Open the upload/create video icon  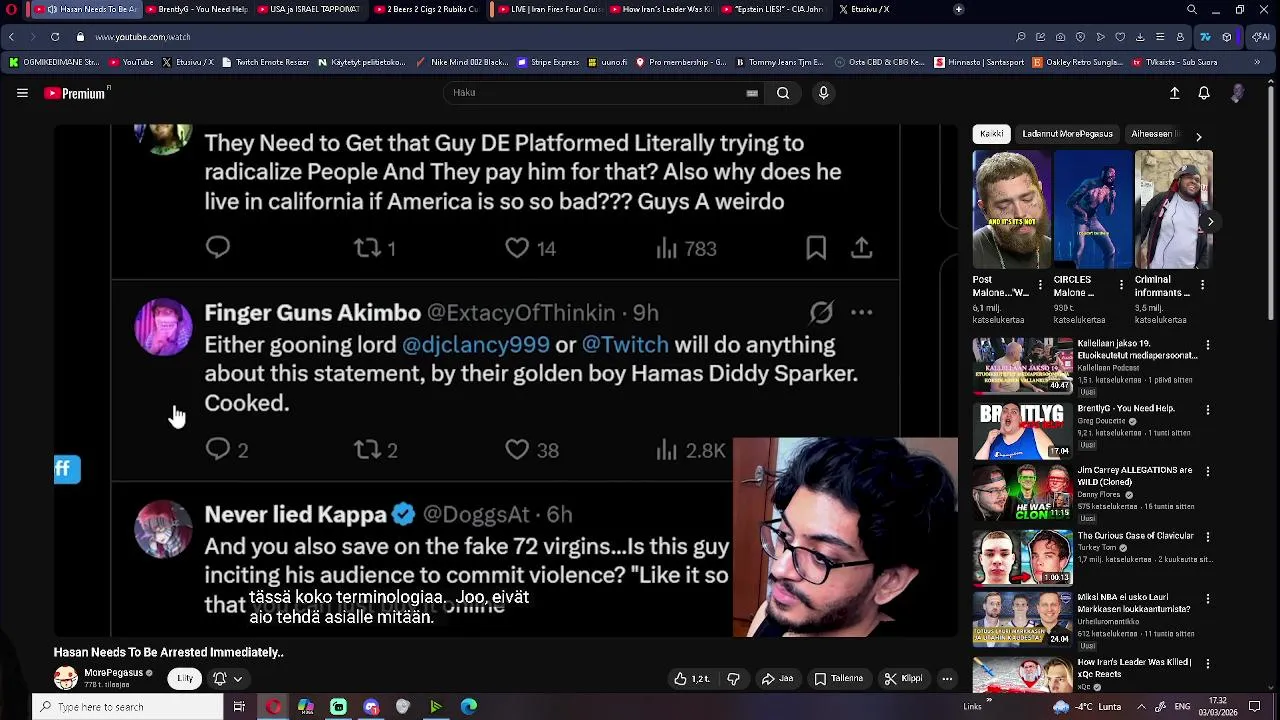[1175, 93]
